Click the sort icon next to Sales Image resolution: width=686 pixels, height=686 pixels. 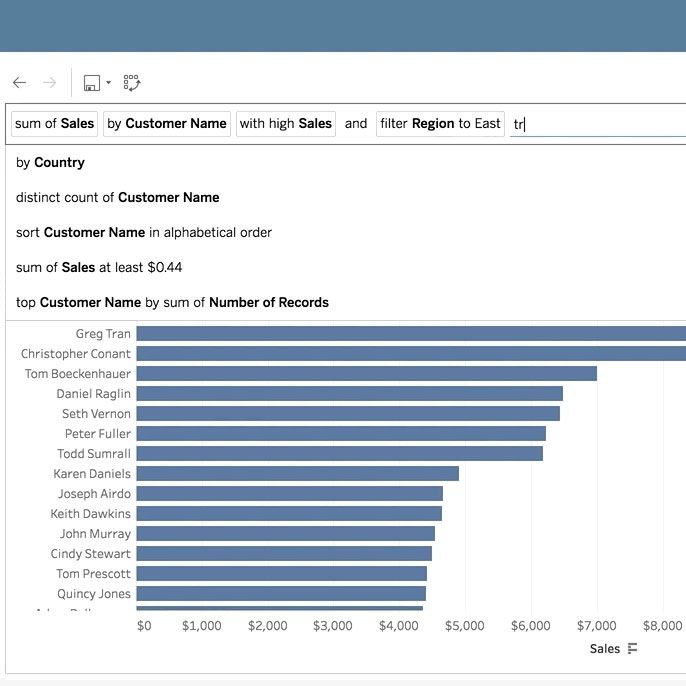[x=632, y=649]
